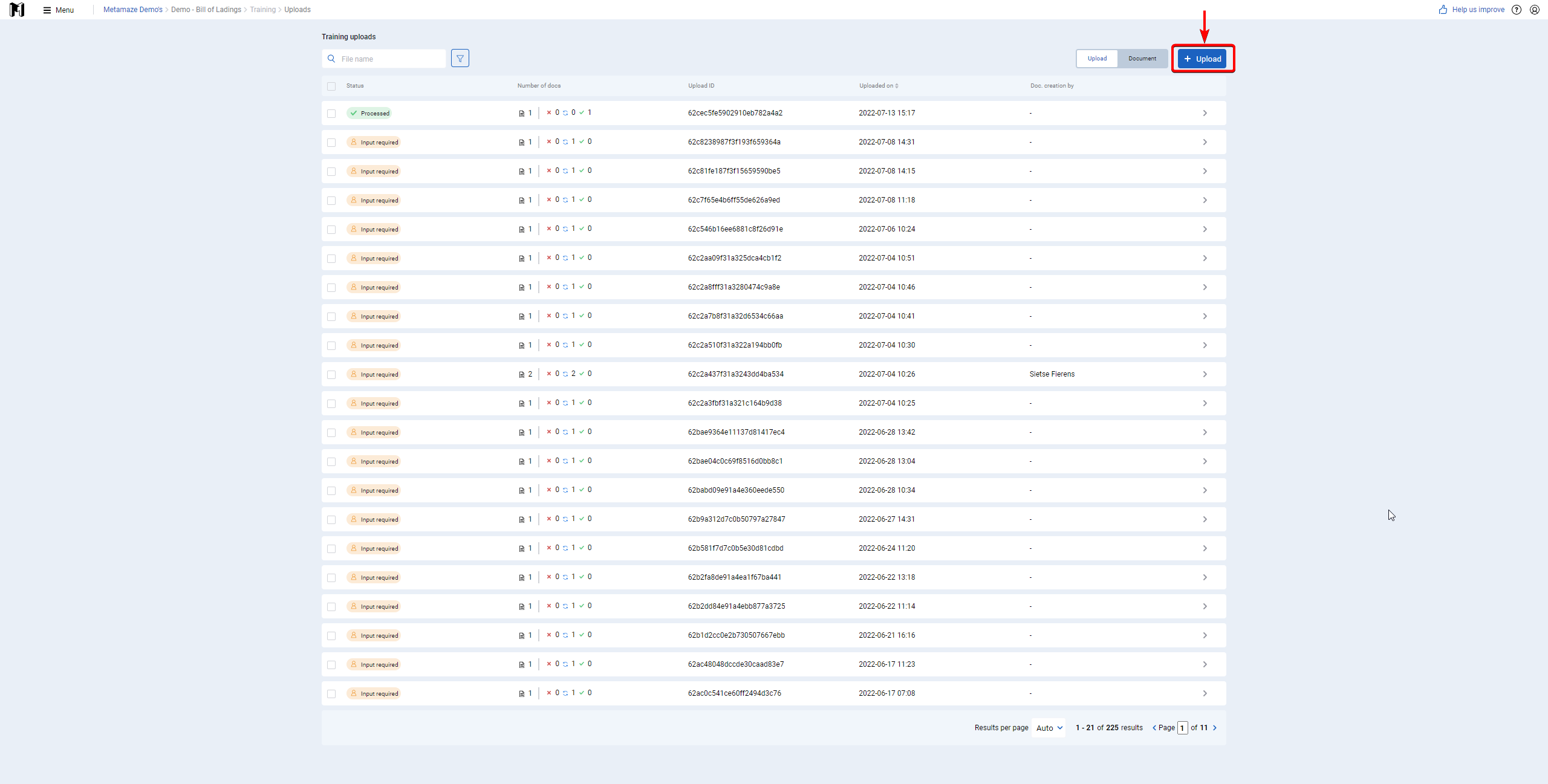Click the Status column header
The image size is (1548, 784).
[x=355, y=86]
